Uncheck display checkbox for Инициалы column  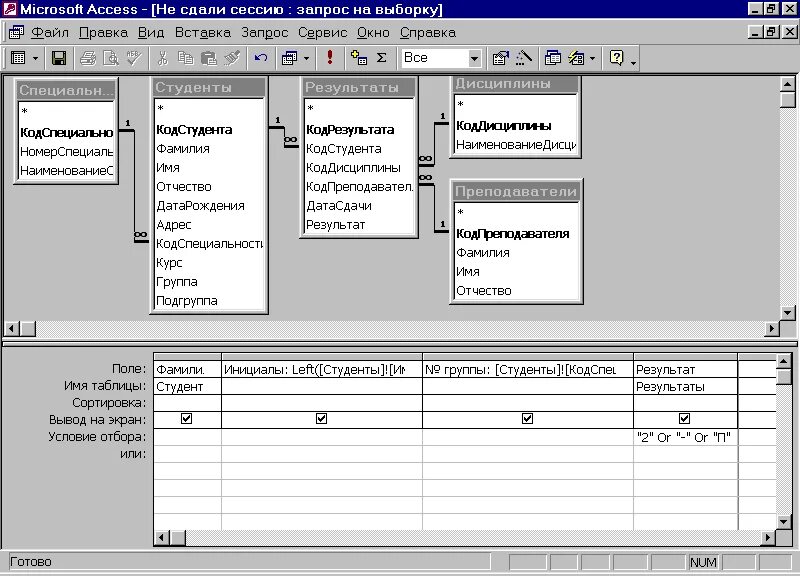(x=321, y=418)
